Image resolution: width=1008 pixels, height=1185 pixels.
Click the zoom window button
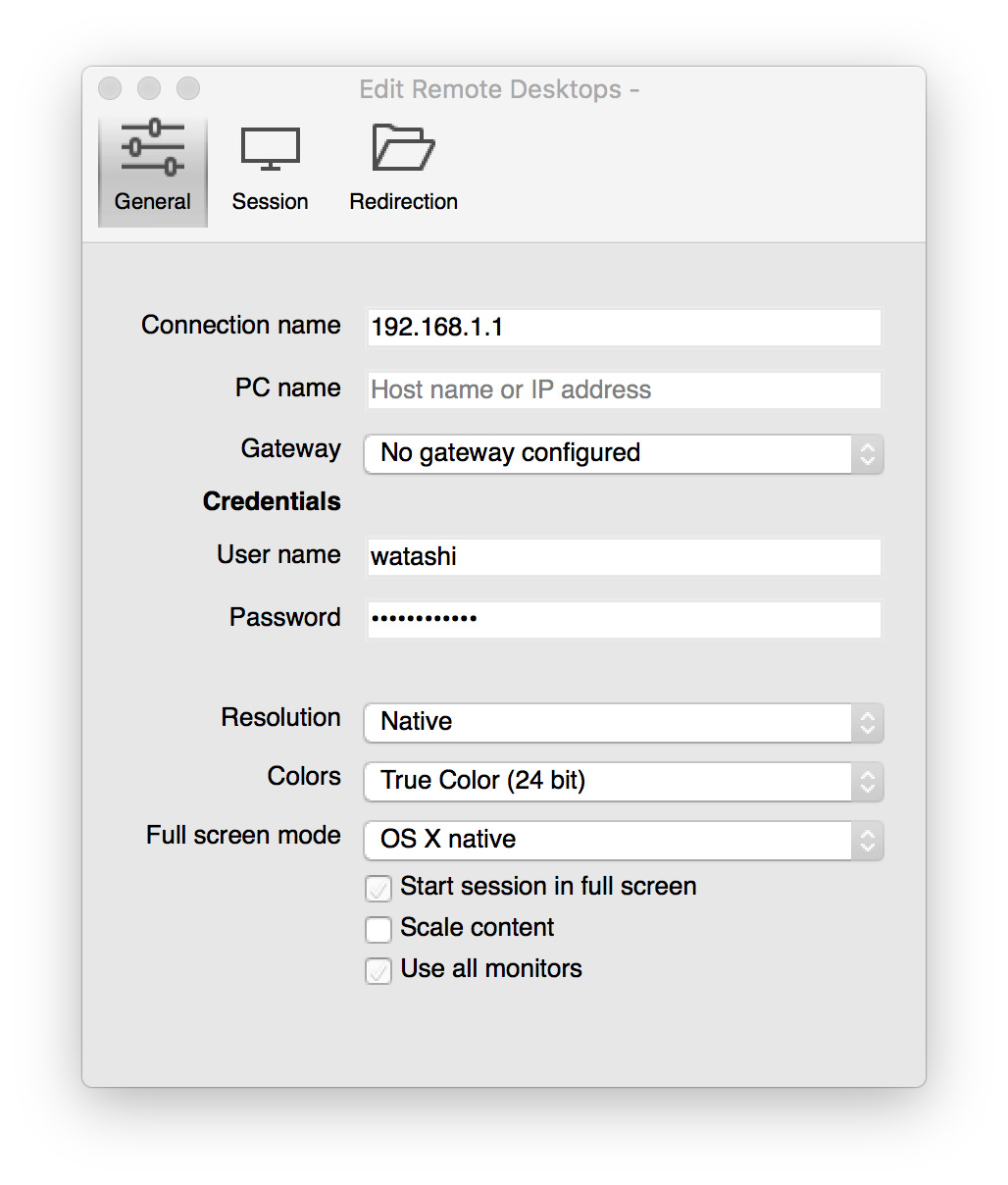[188, 88]
